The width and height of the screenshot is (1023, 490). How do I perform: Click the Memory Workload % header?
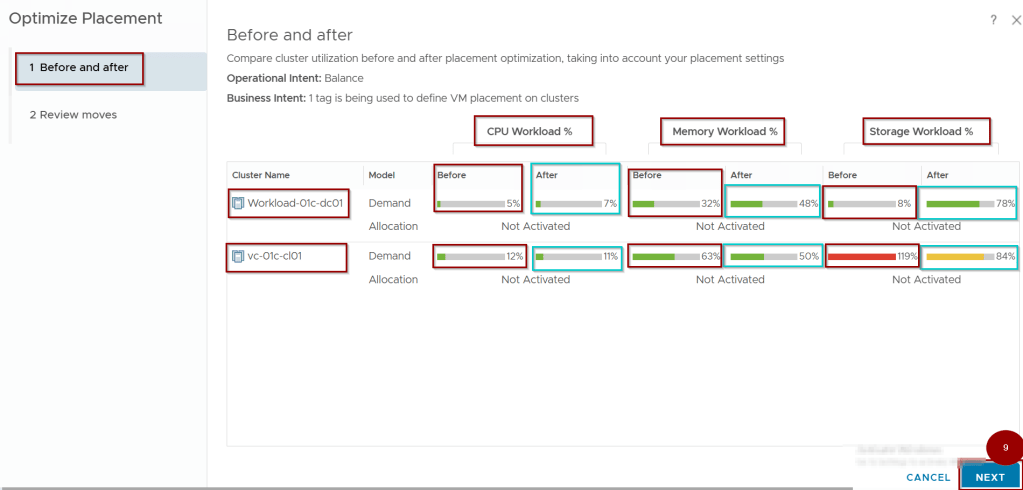click(x=724, y=131)
